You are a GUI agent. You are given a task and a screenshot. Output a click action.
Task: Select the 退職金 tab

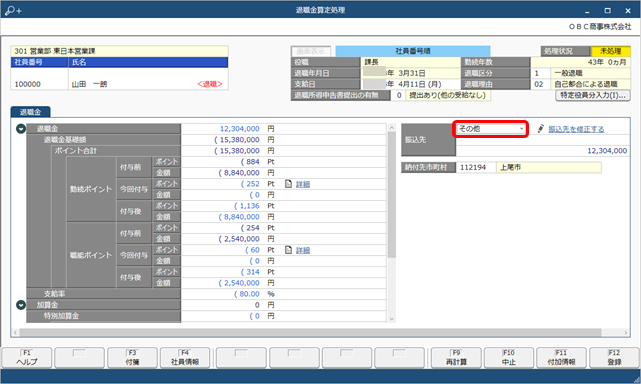pos(31,112)
